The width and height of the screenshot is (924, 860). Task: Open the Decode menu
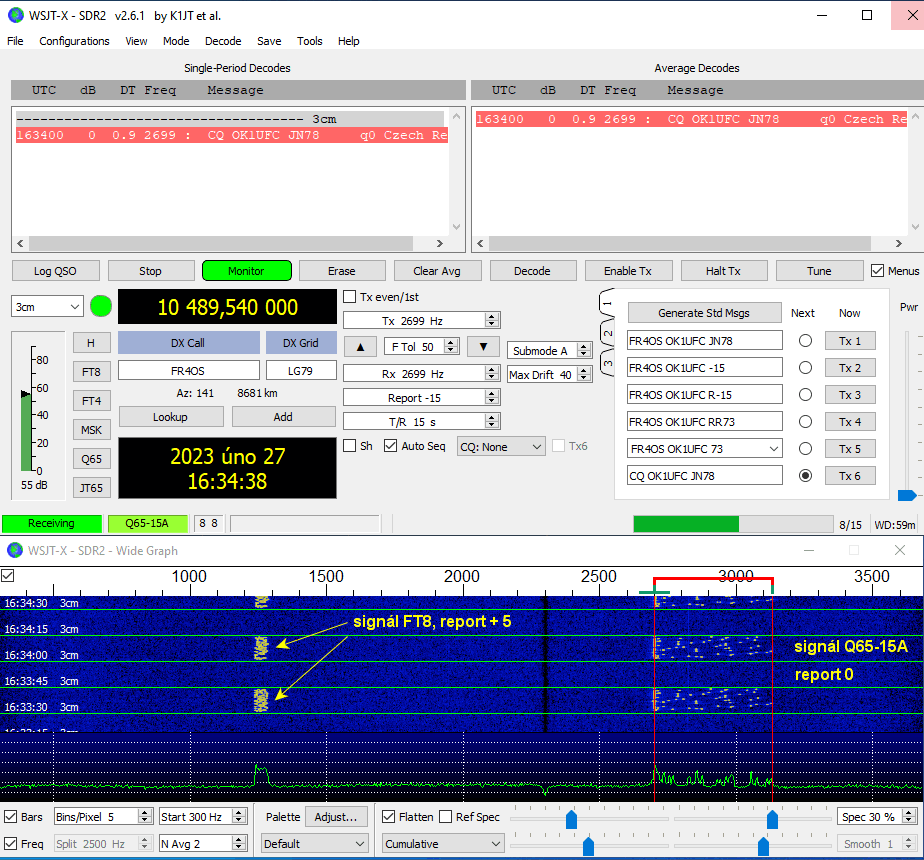pyautogui.click(x=223, y=41)
